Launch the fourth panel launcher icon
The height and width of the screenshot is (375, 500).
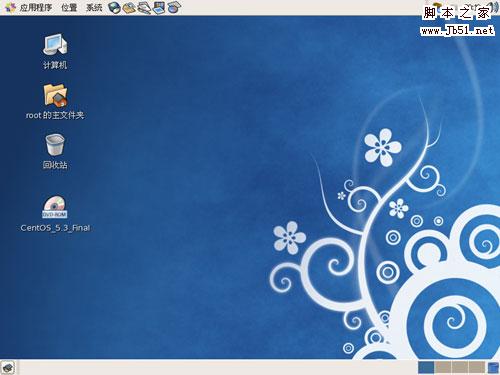(x=159, y=7)
